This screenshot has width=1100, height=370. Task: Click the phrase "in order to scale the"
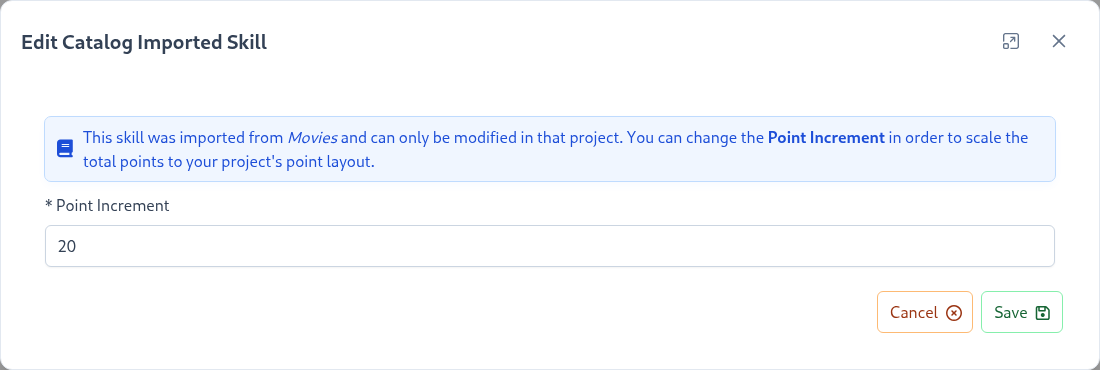click(x=958, y=138)
